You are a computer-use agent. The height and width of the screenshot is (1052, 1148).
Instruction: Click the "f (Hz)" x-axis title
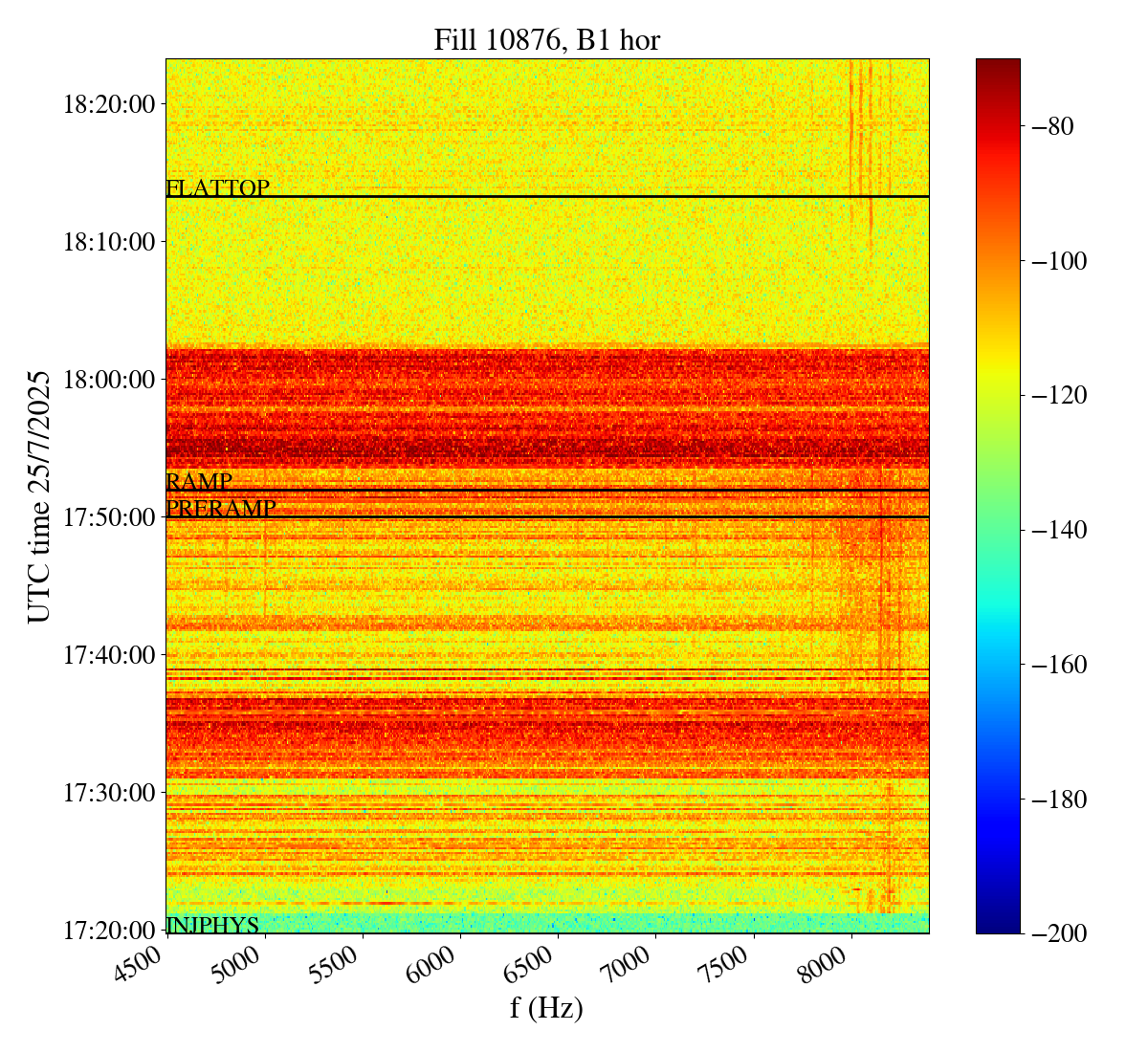coord(546,1008)
